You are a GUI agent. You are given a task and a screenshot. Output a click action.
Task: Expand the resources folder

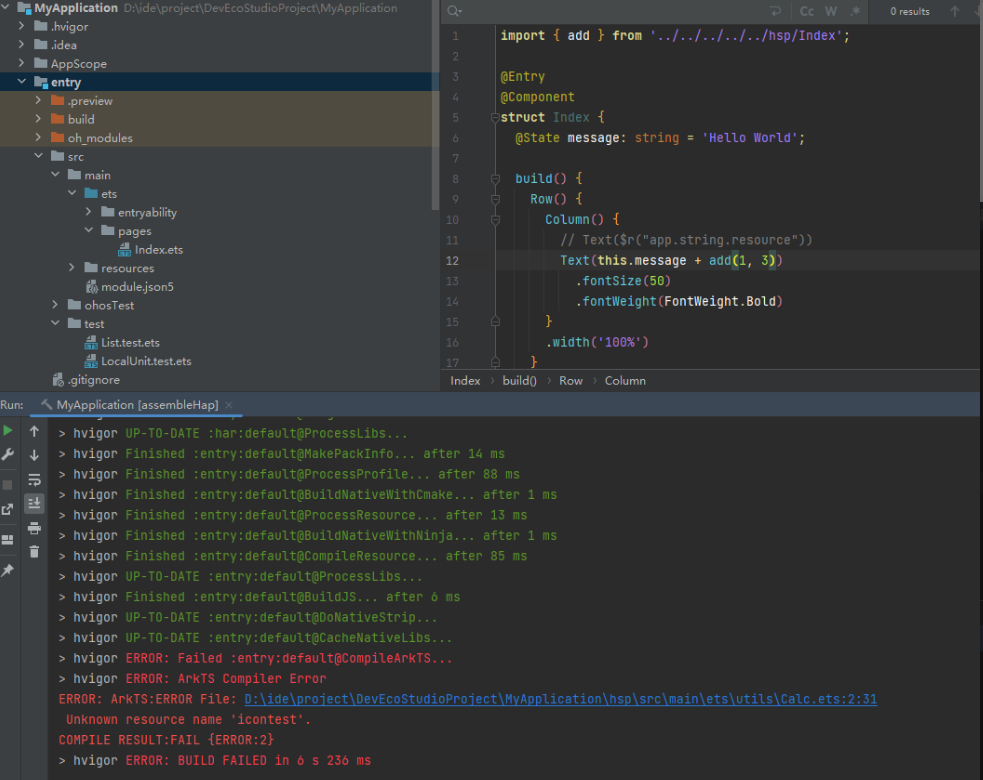72,268
